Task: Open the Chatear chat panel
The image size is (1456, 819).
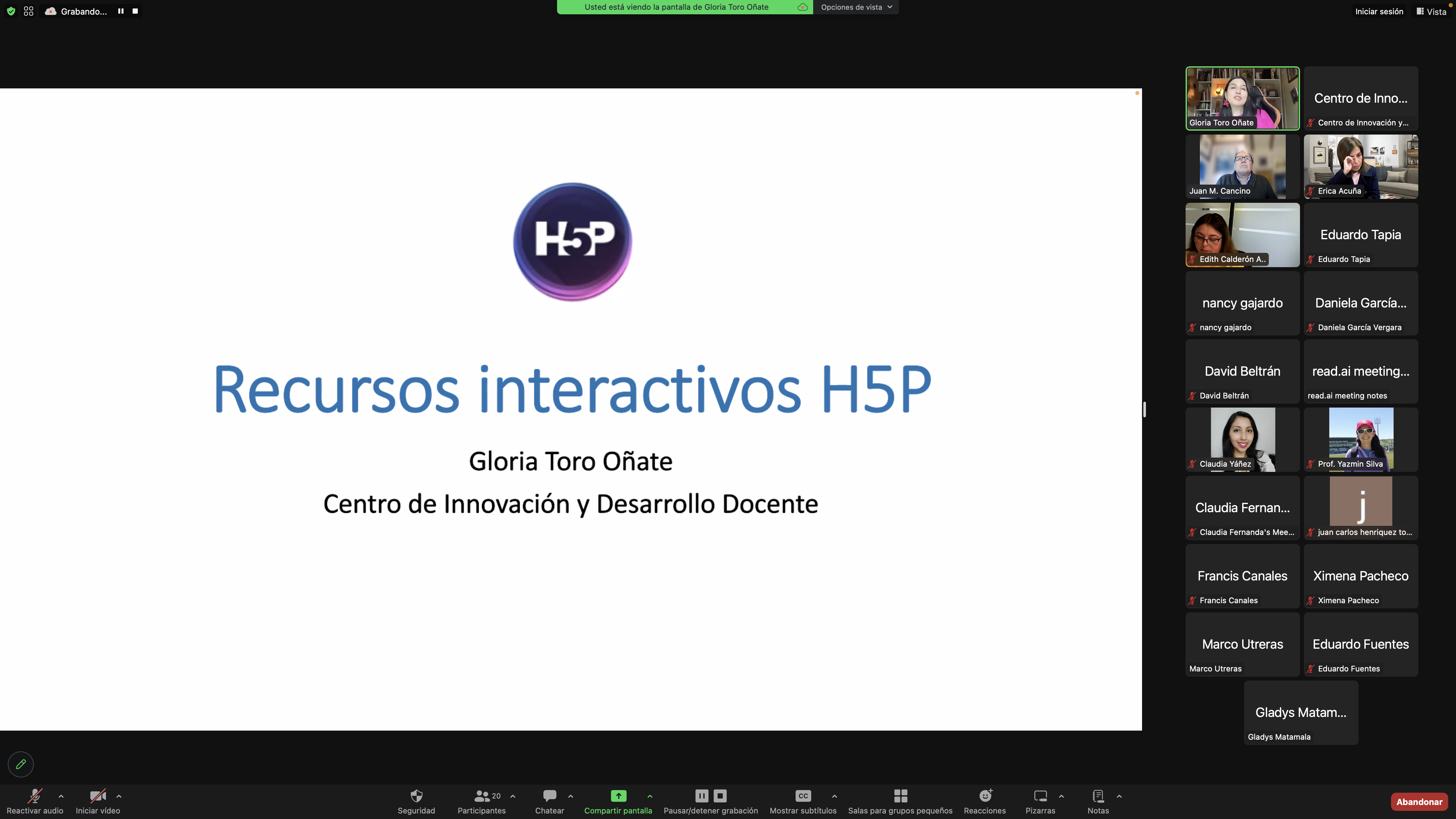Action: tap(549, 801)
